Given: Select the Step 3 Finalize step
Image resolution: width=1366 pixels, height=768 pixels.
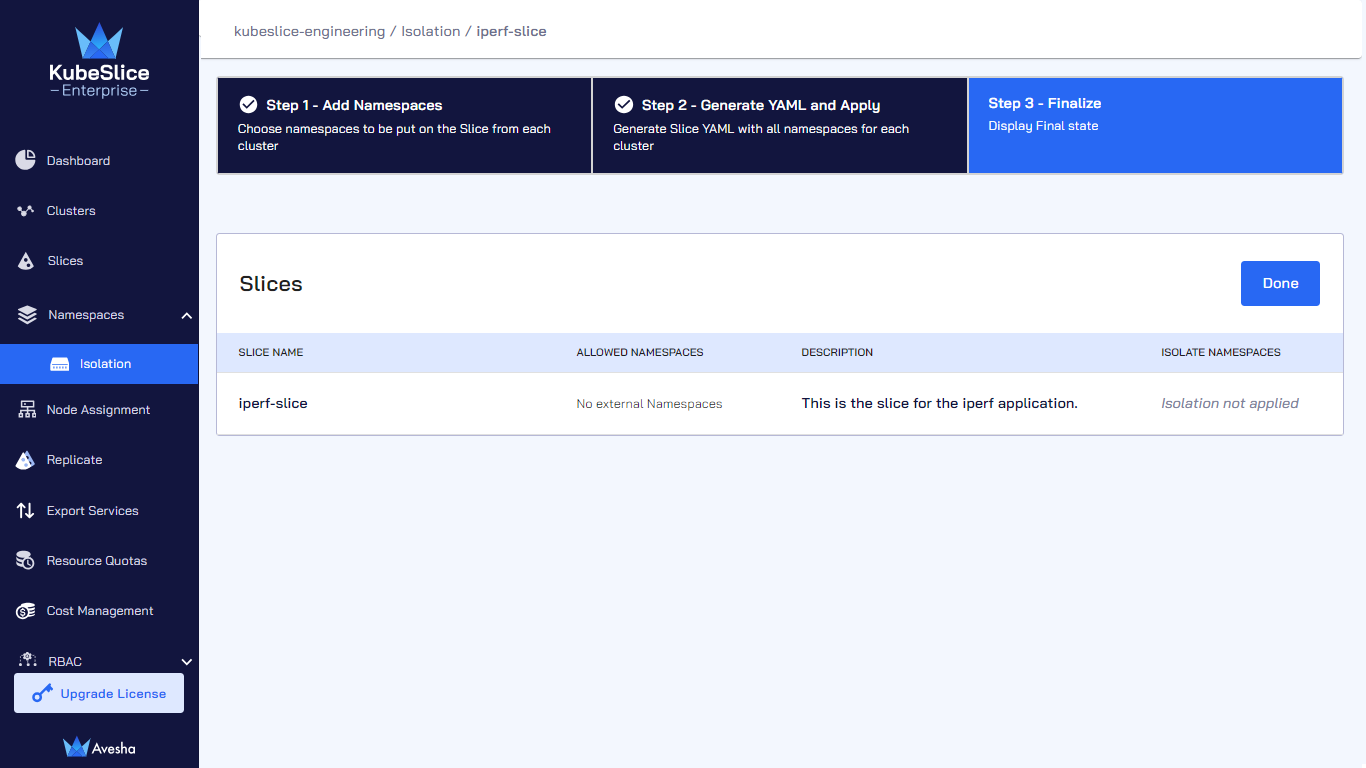Looking at the screenshot, I should pyautogui.click(x=1155, y=126).
